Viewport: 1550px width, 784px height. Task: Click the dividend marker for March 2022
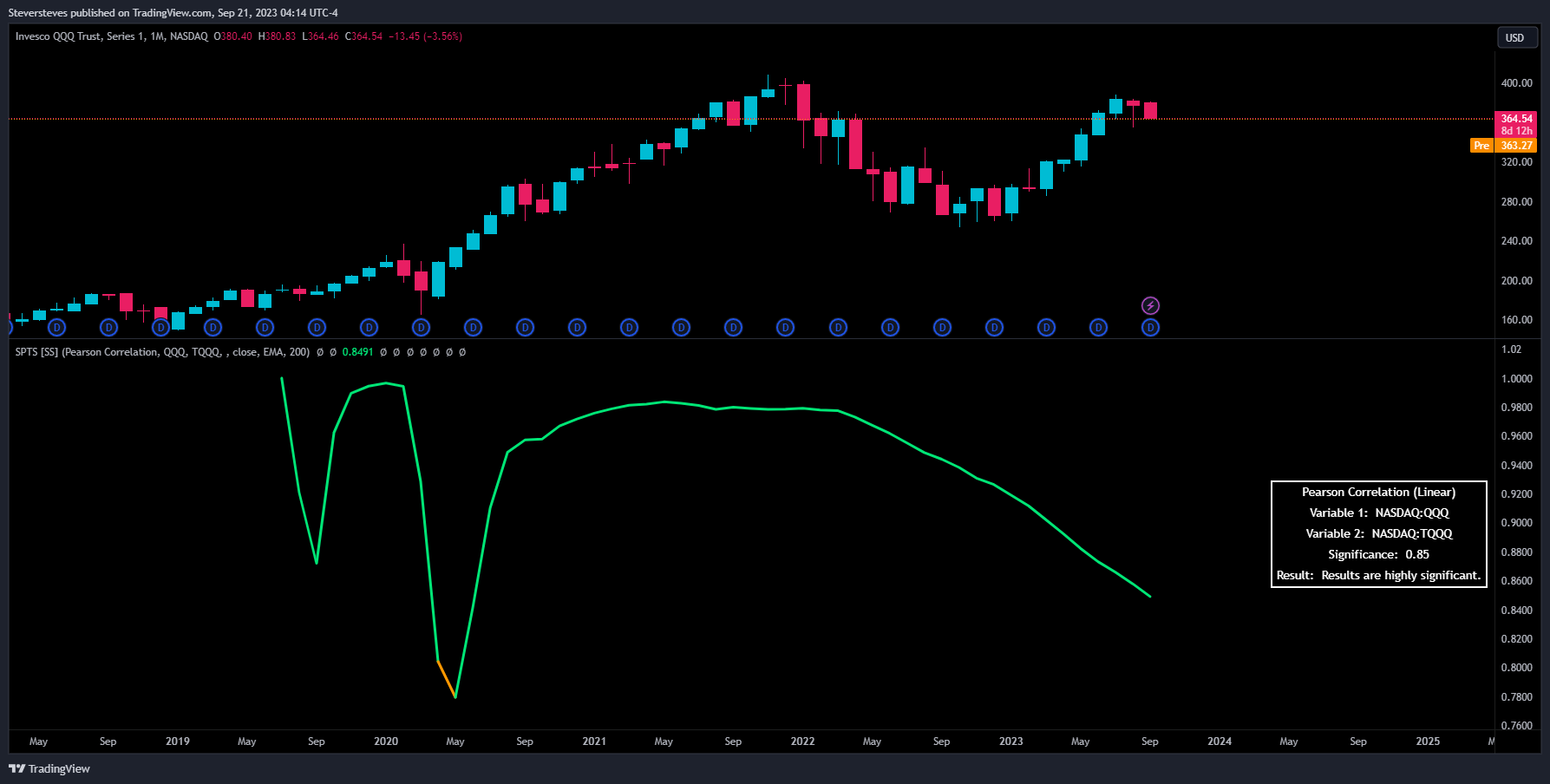click(838, 327)
